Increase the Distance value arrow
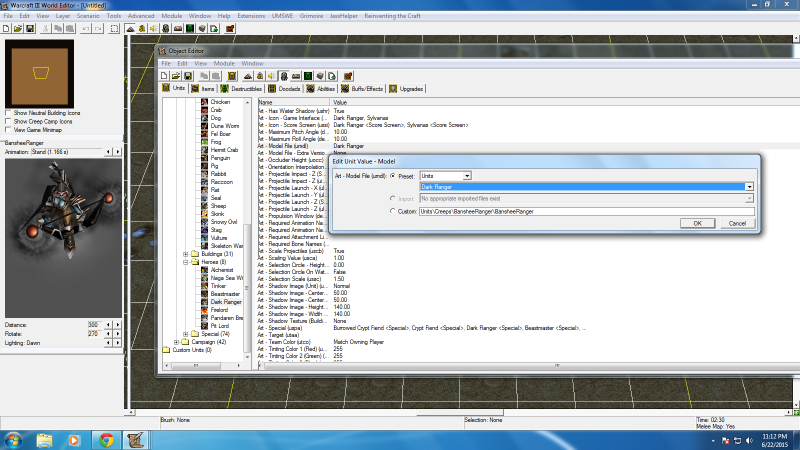This screenshot has height=450, width=800. pos(118,324)
